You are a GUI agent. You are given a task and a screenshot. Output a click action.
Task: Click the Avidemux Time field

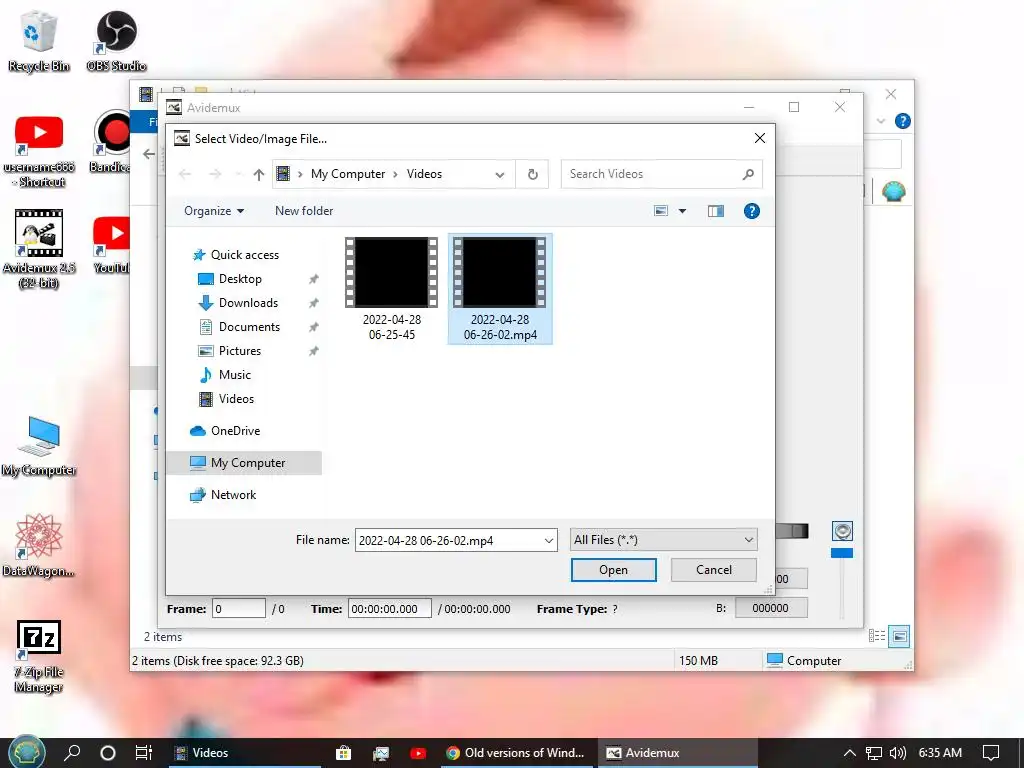point(389,609)
